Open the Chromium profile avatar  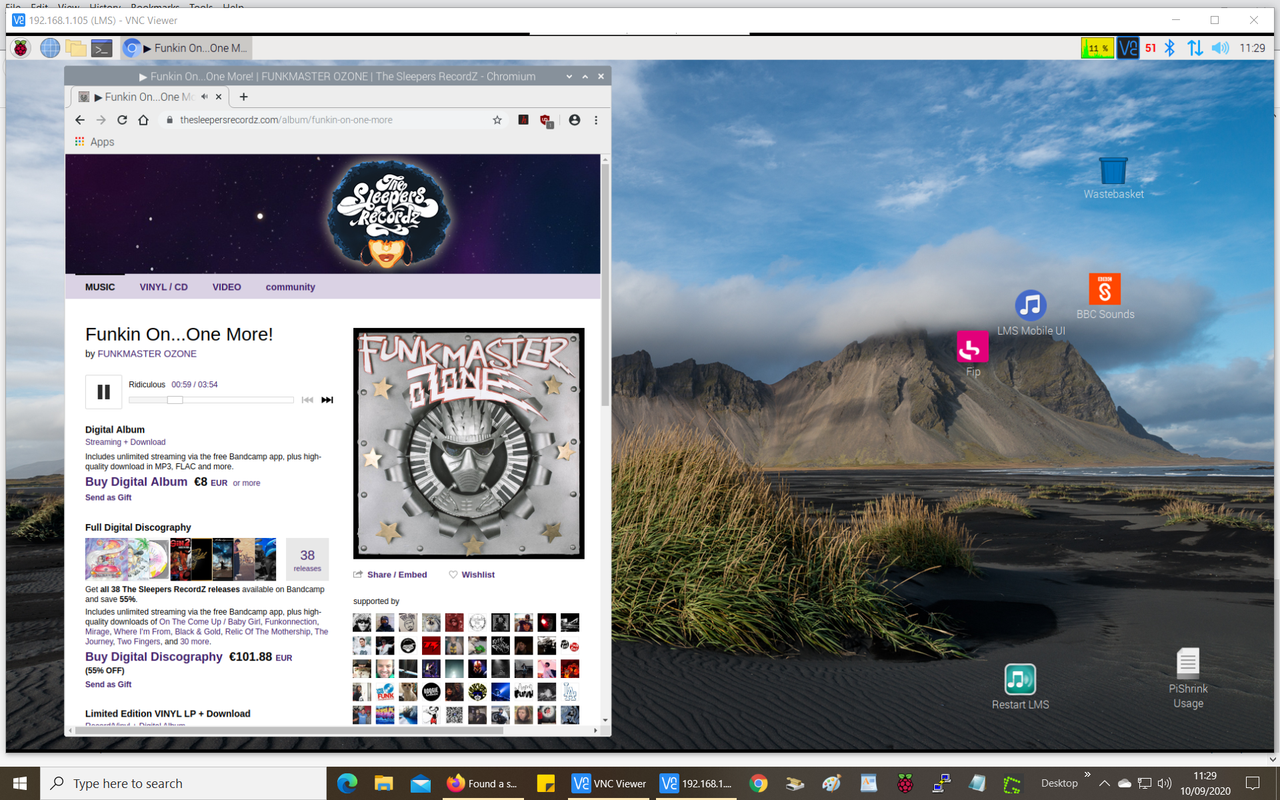click(x=574, y=120)
